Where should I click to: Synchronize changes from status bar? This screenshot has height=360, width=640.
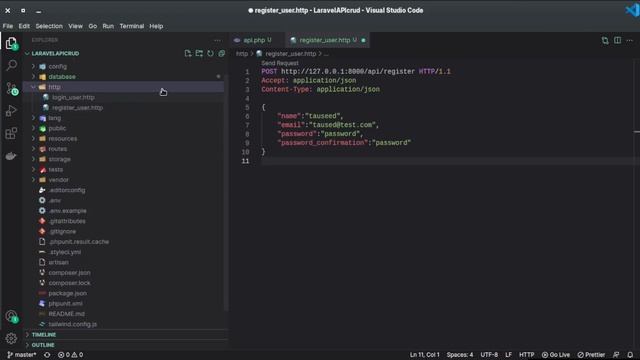pyautogui.click(x=47, y=355)
